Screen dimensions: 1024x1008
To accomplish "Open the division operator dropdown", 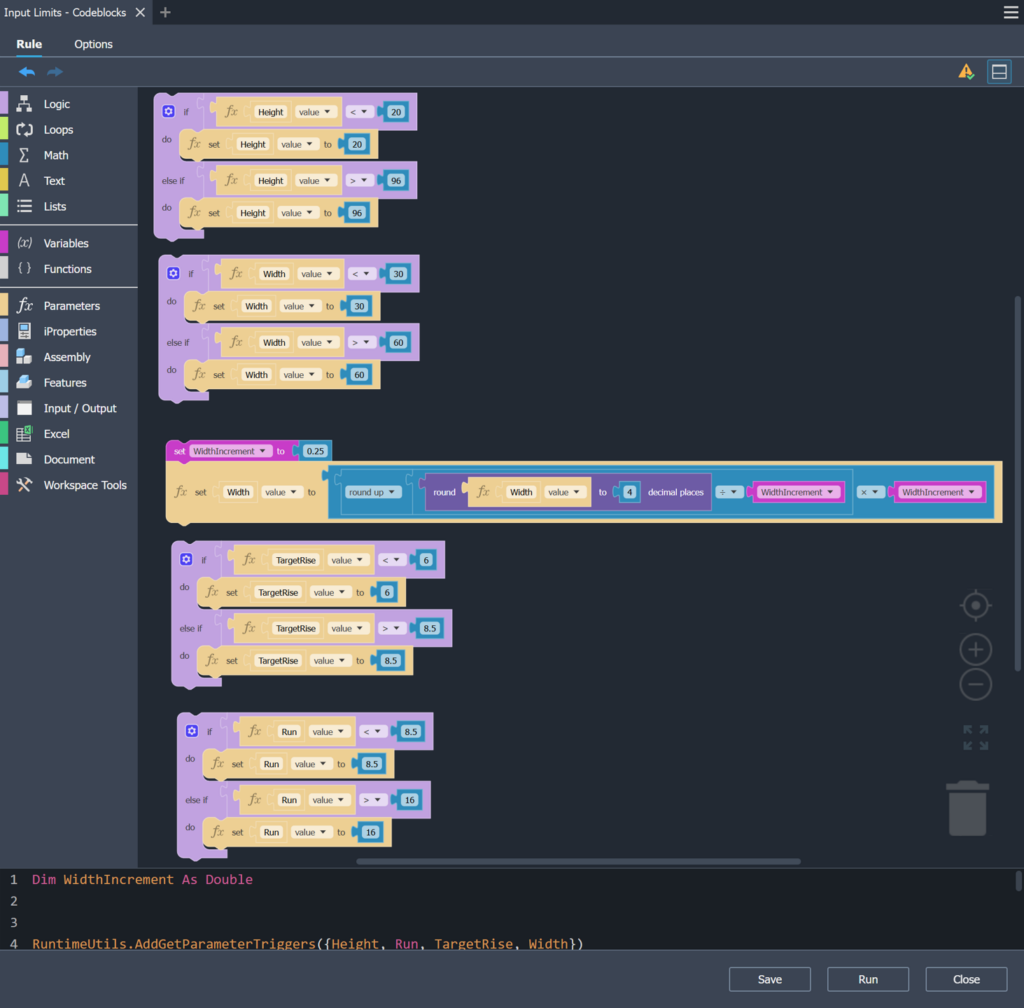I will click(728, 492).
